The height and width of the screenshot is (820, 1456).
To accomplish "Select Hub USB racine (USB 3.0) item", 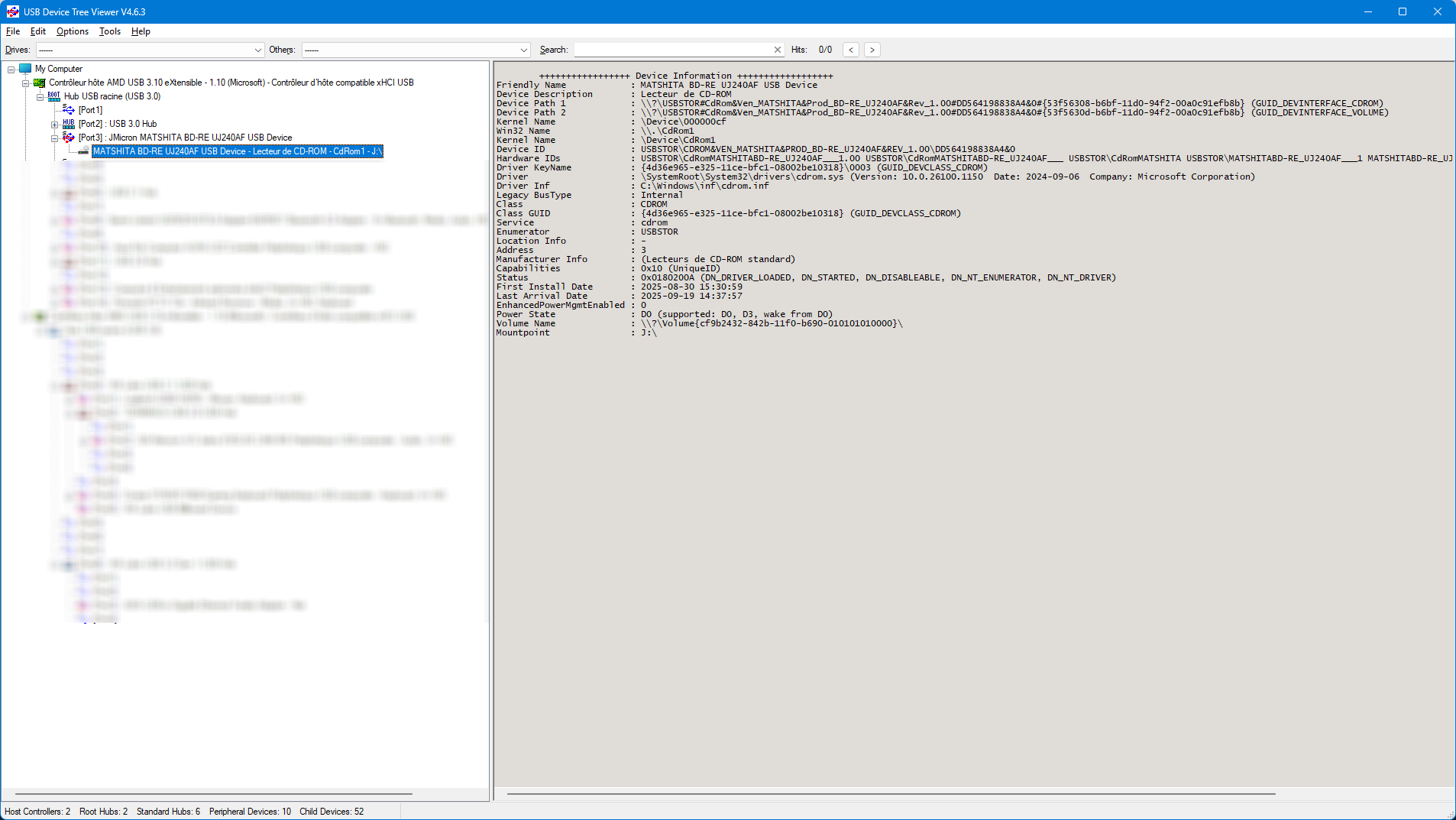I will 112,96.
